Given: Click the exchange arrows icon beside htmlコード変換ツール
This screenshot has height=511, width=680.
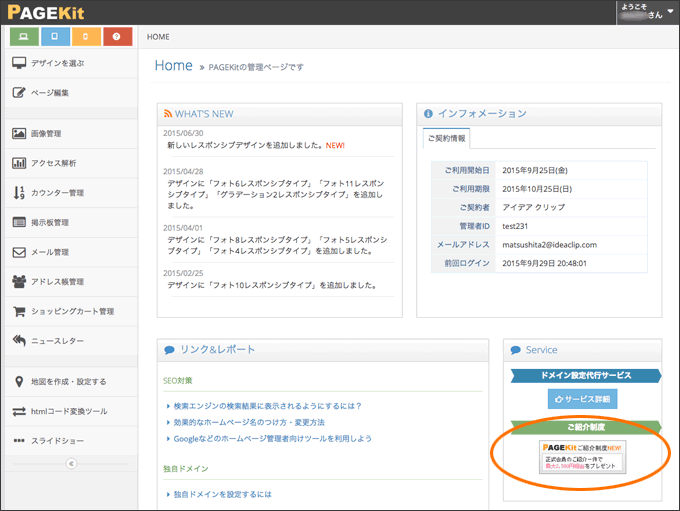Looking at the screenshot, I should 19,411.
